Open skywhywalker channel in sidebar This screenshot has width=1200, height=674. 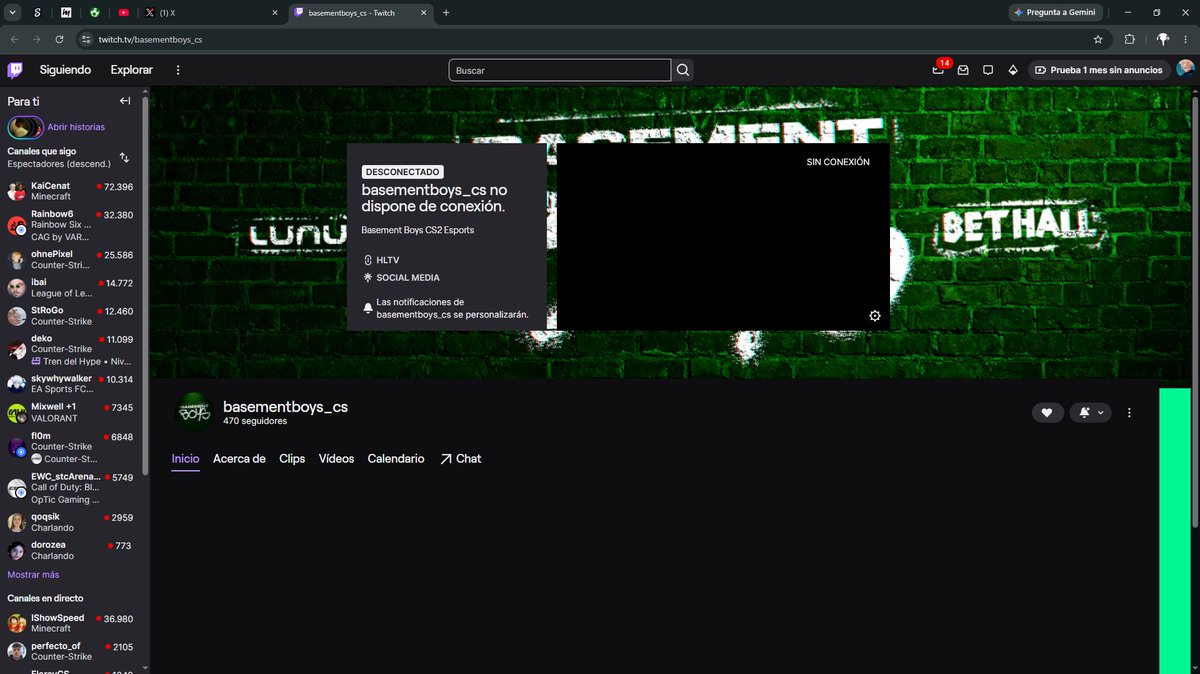(x=73, y=384)
